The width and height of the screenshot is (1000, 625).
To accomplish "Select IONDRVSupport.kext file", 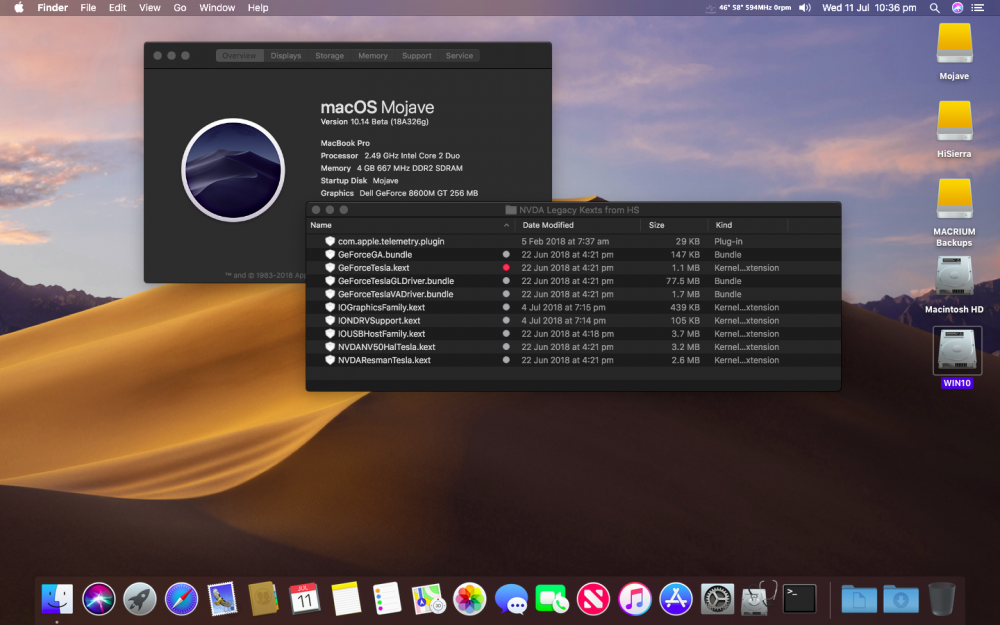I will (573, 320).
